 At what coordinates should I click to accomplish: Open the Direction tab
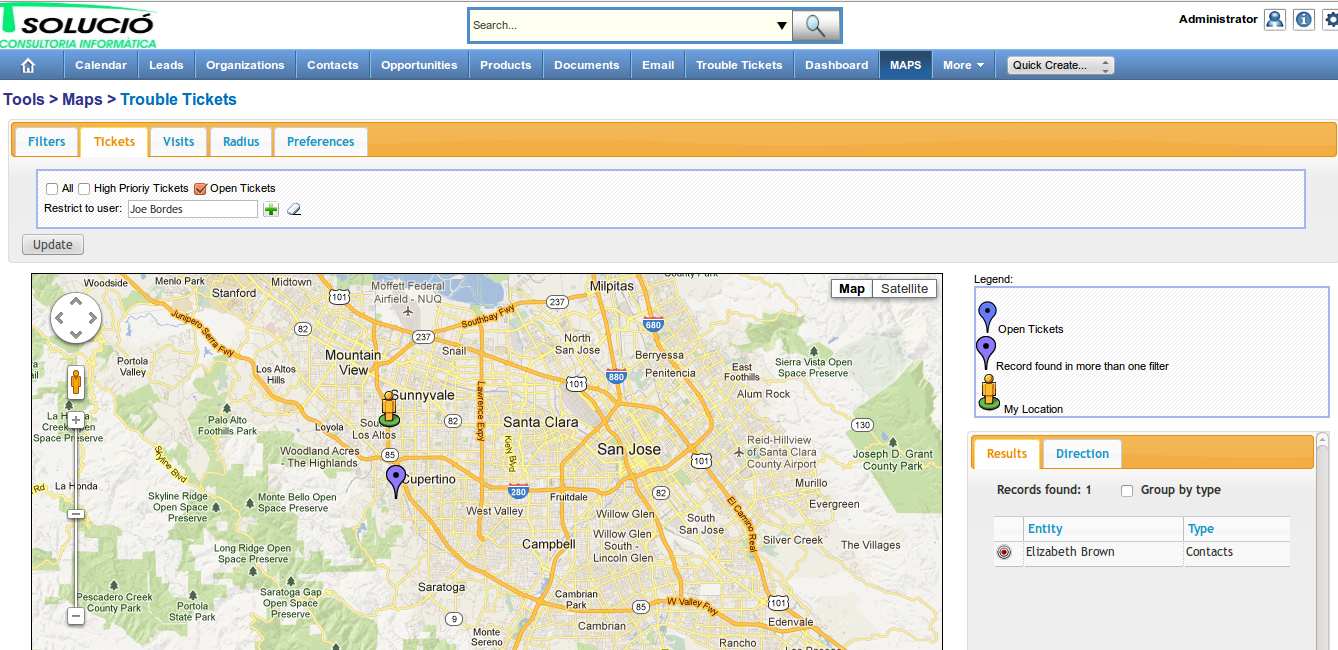tap(1082, 454)
